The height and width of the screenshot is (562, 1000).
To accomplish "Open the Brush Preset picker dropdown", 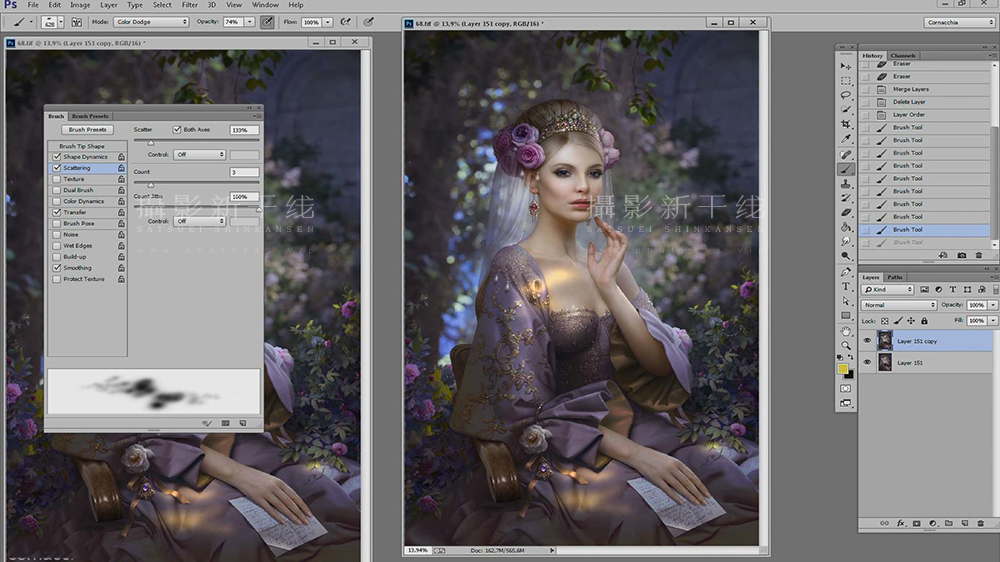I will (x=61, y=22).
